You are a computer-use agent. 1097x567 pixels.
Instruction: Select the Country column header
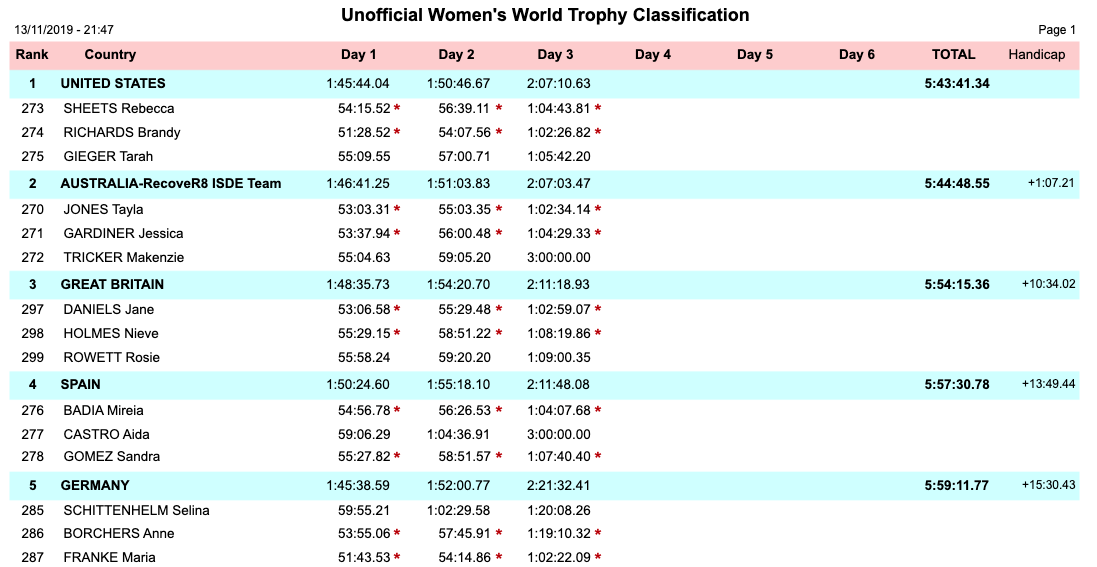coord(110,55)
